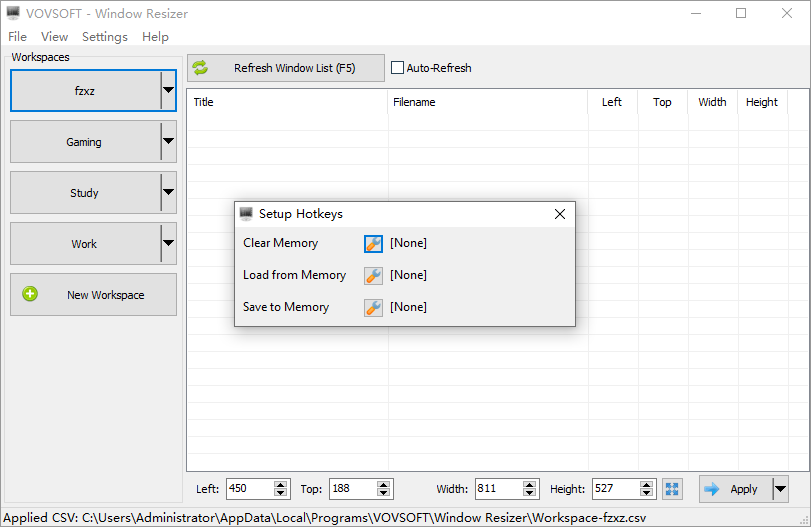811x527 pixels.
Task: Click the Applied CSV status bar text
Action: tap(325, 518)
